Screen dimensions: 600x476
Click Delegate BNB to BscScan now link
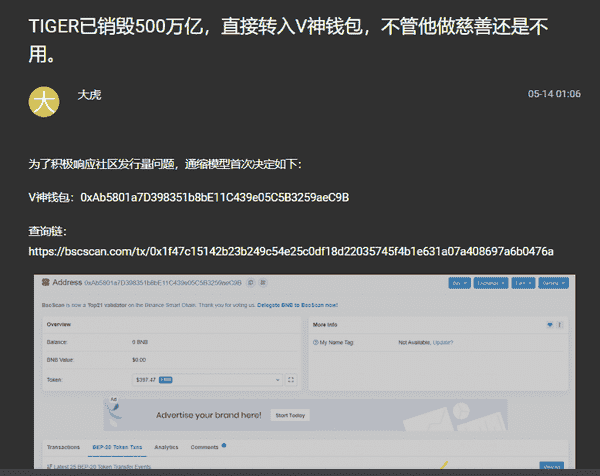click(x=297, y=305)
